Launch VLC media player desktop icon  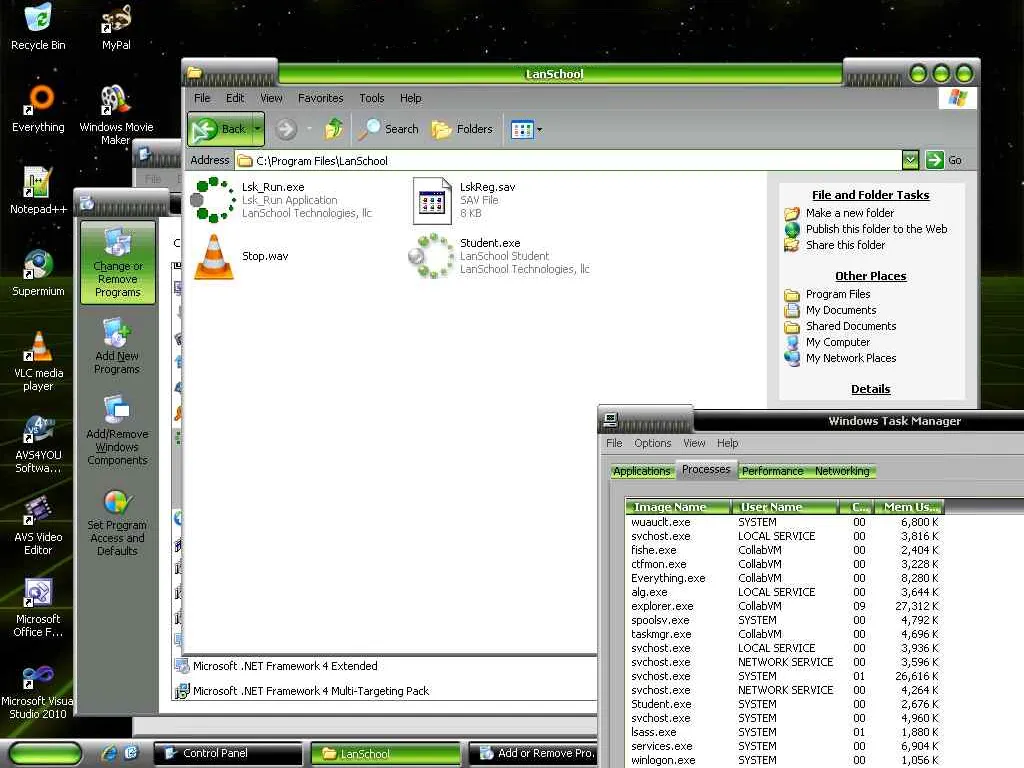coord(38,361)
